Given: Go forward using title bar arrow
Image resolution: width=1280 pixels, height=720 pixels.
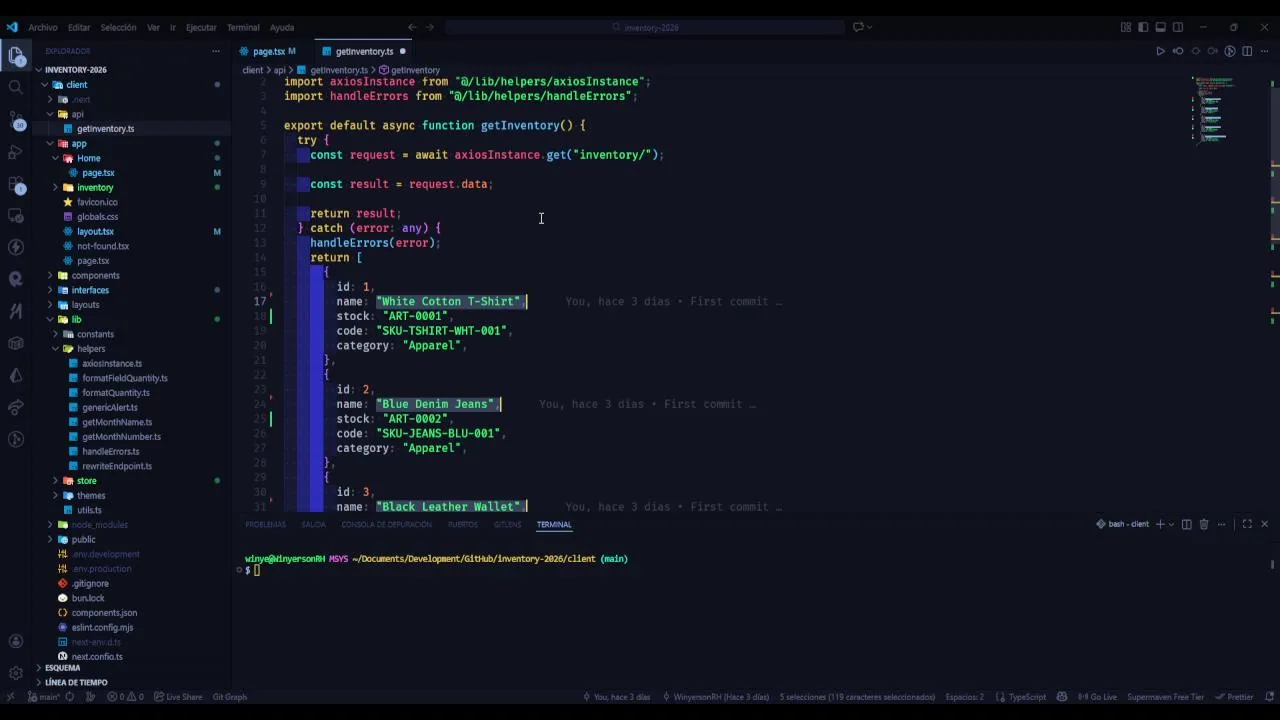Looking at the screenshot, I should [430, 27].
